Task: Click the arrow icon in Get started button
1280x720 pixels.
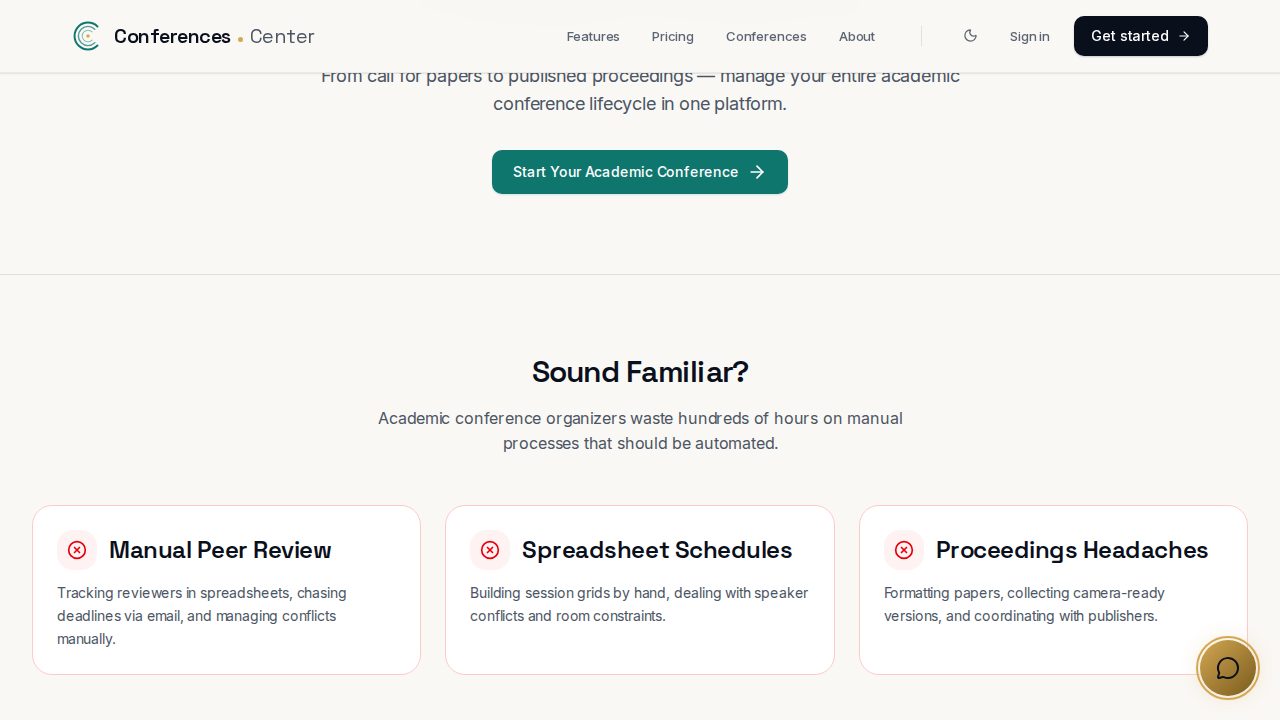Action: point(1184,36)
